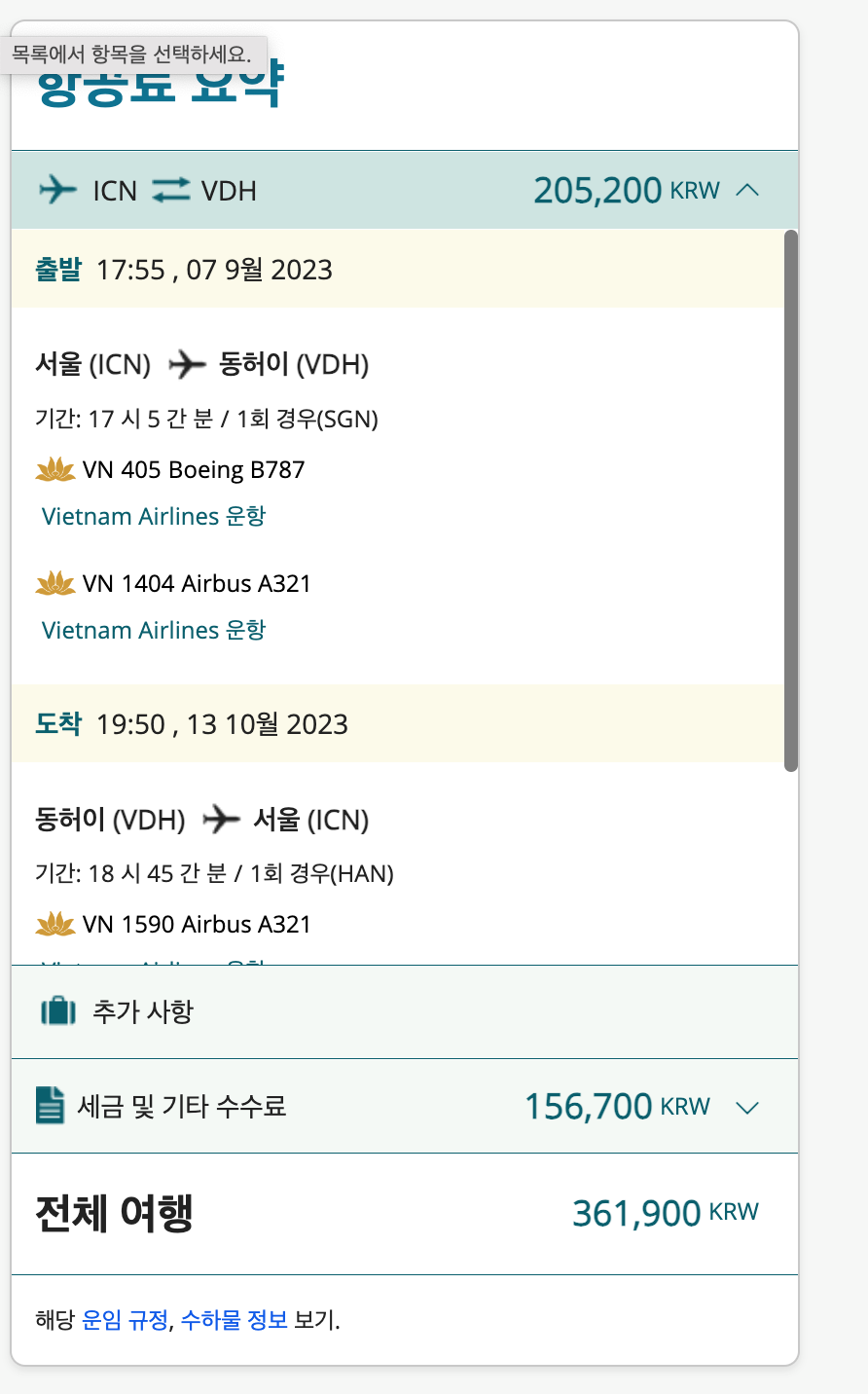Click the 156,700 KRW taxes amount
Screen dimensions: 868x1394
click(x=617, y=1107)
